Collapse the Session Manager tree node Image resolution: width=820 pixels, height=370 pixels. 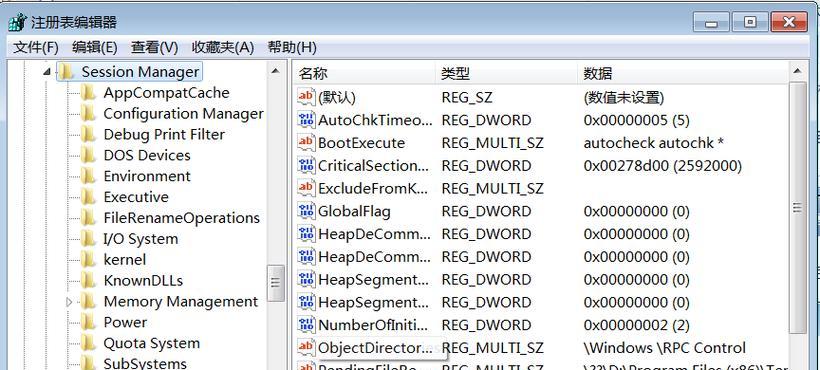[48, 72]
